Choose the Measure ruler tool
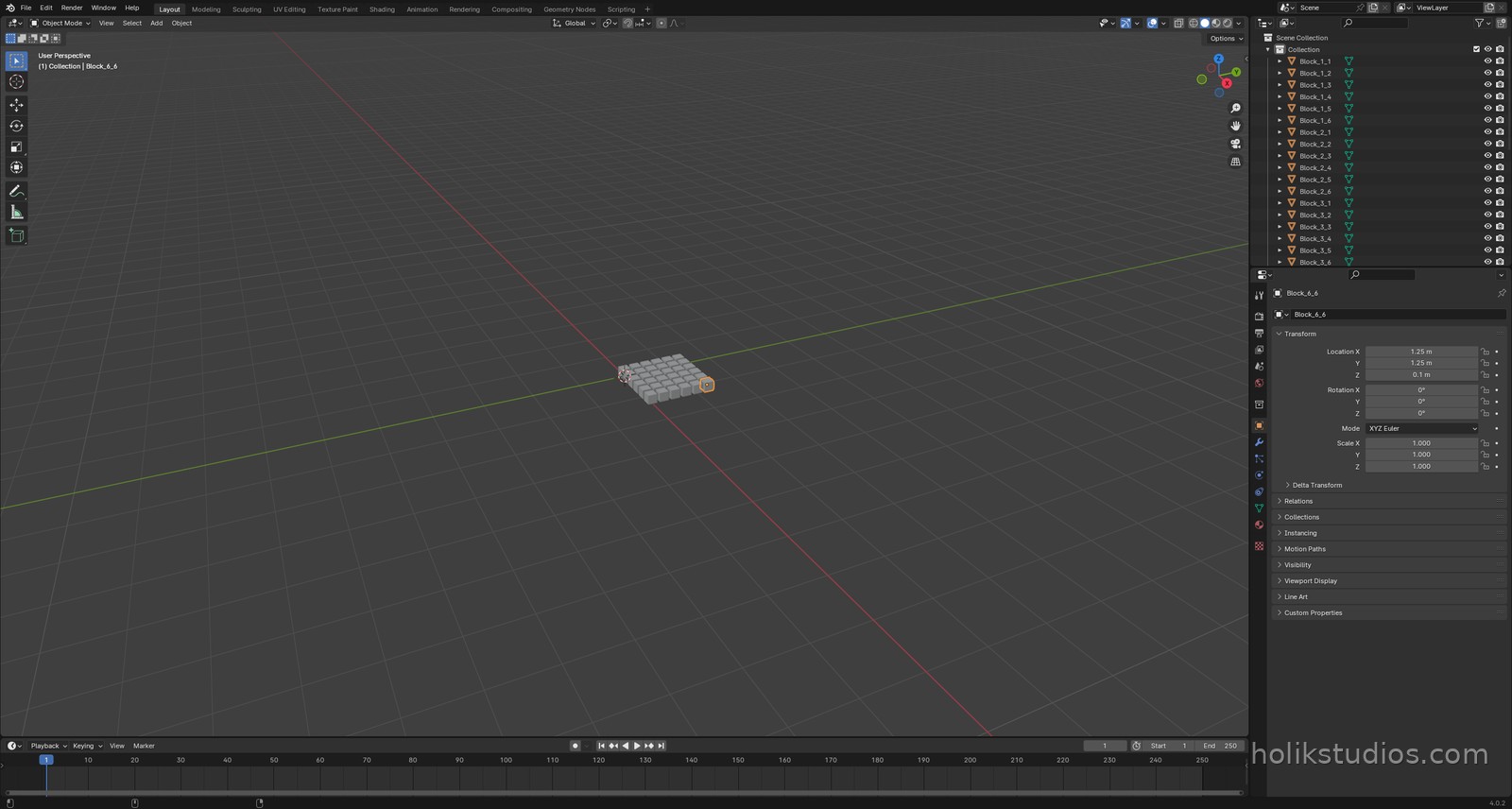The height and width of the screenshot is (809, 1512). click(16, 212)
